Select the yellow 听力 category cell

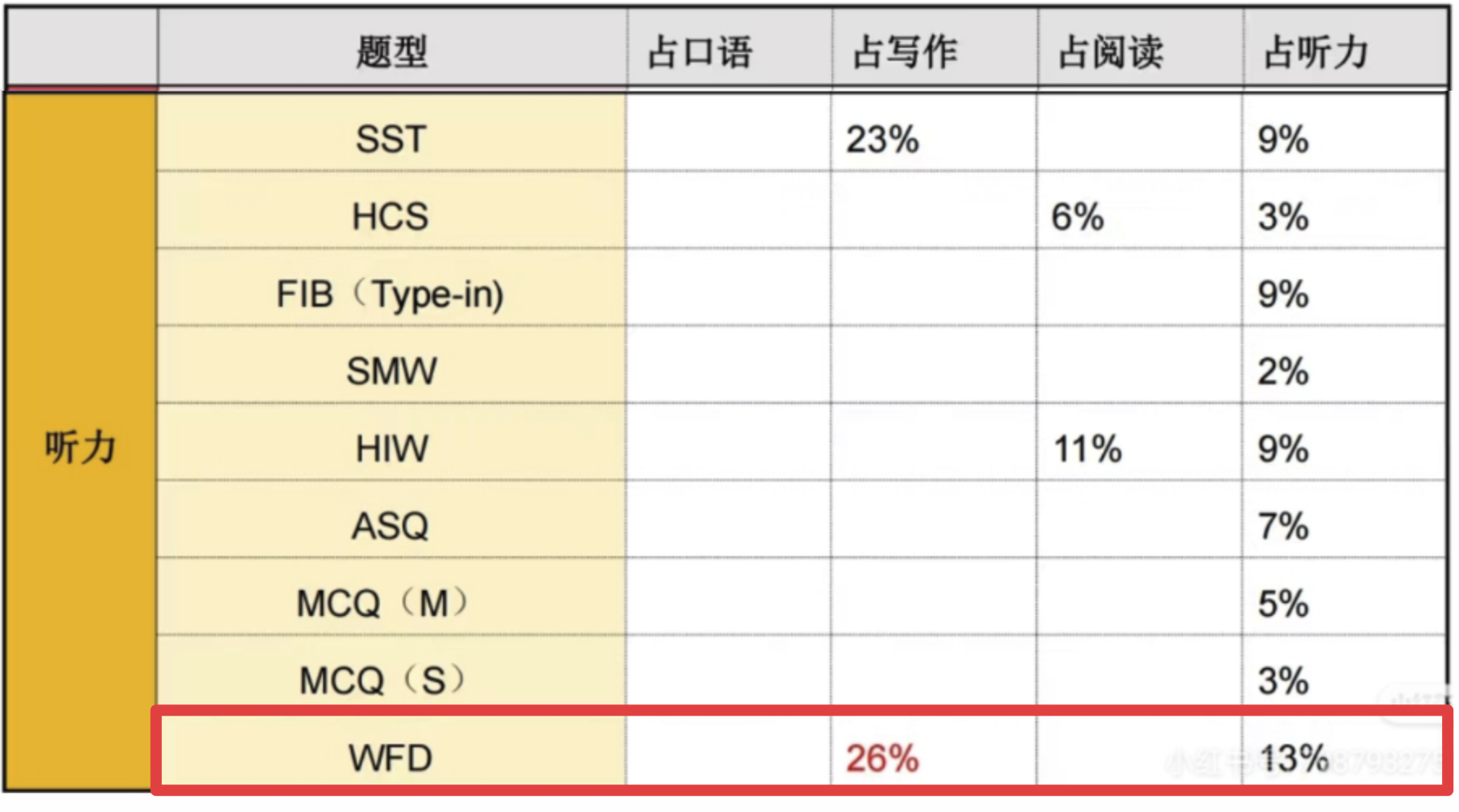pyautogui.click(x=80, y=446)
